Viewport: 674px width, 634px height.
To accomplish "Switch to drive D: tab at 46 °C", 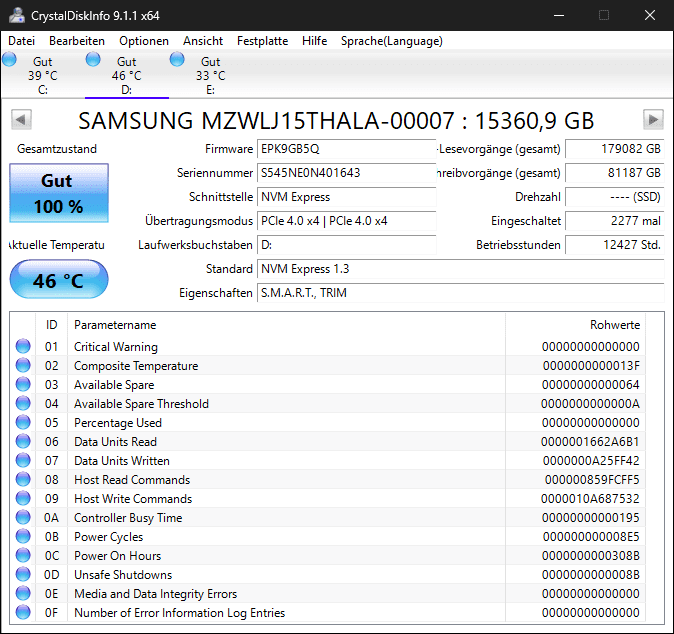I will [126, 76].
